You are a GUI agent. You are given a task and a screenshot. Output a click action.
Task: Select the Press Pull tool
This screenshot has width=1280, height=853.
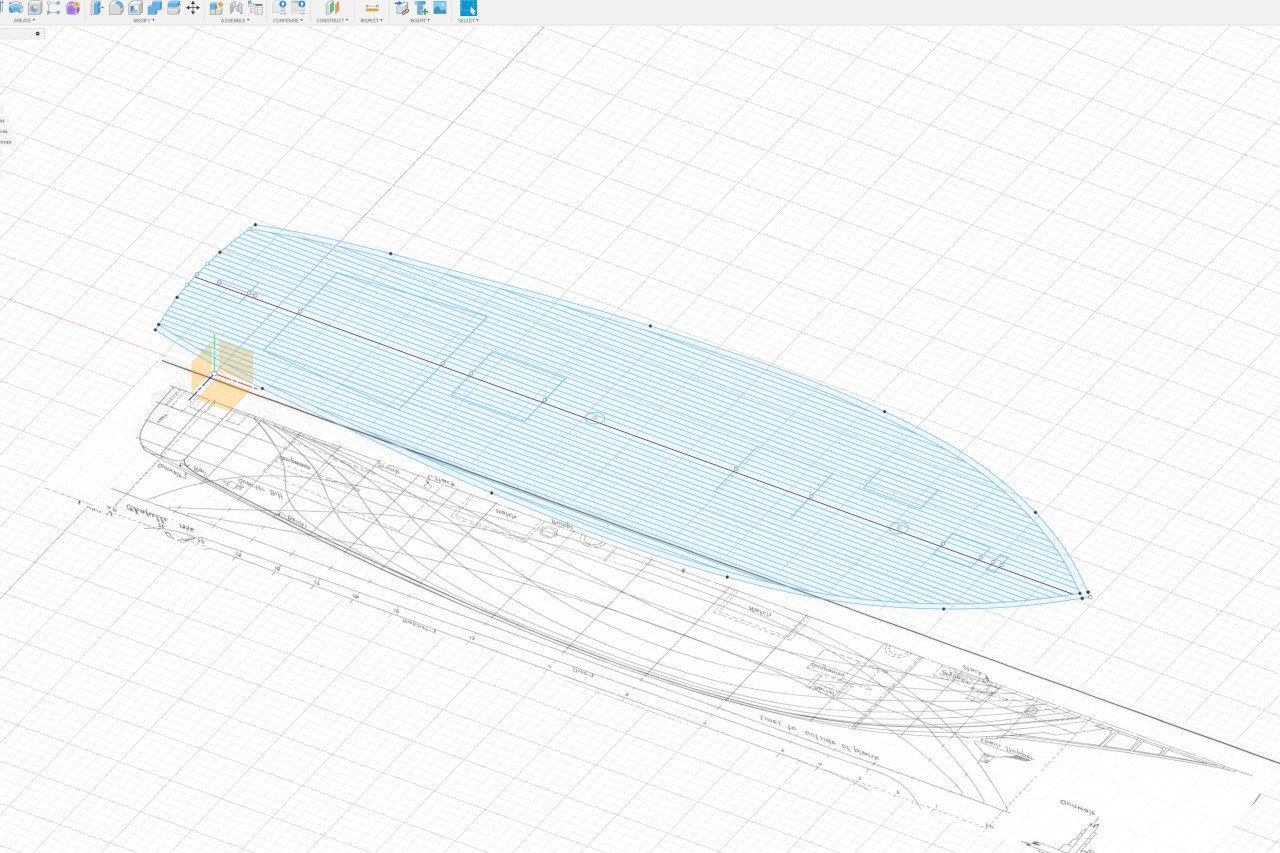click(97, 8)
